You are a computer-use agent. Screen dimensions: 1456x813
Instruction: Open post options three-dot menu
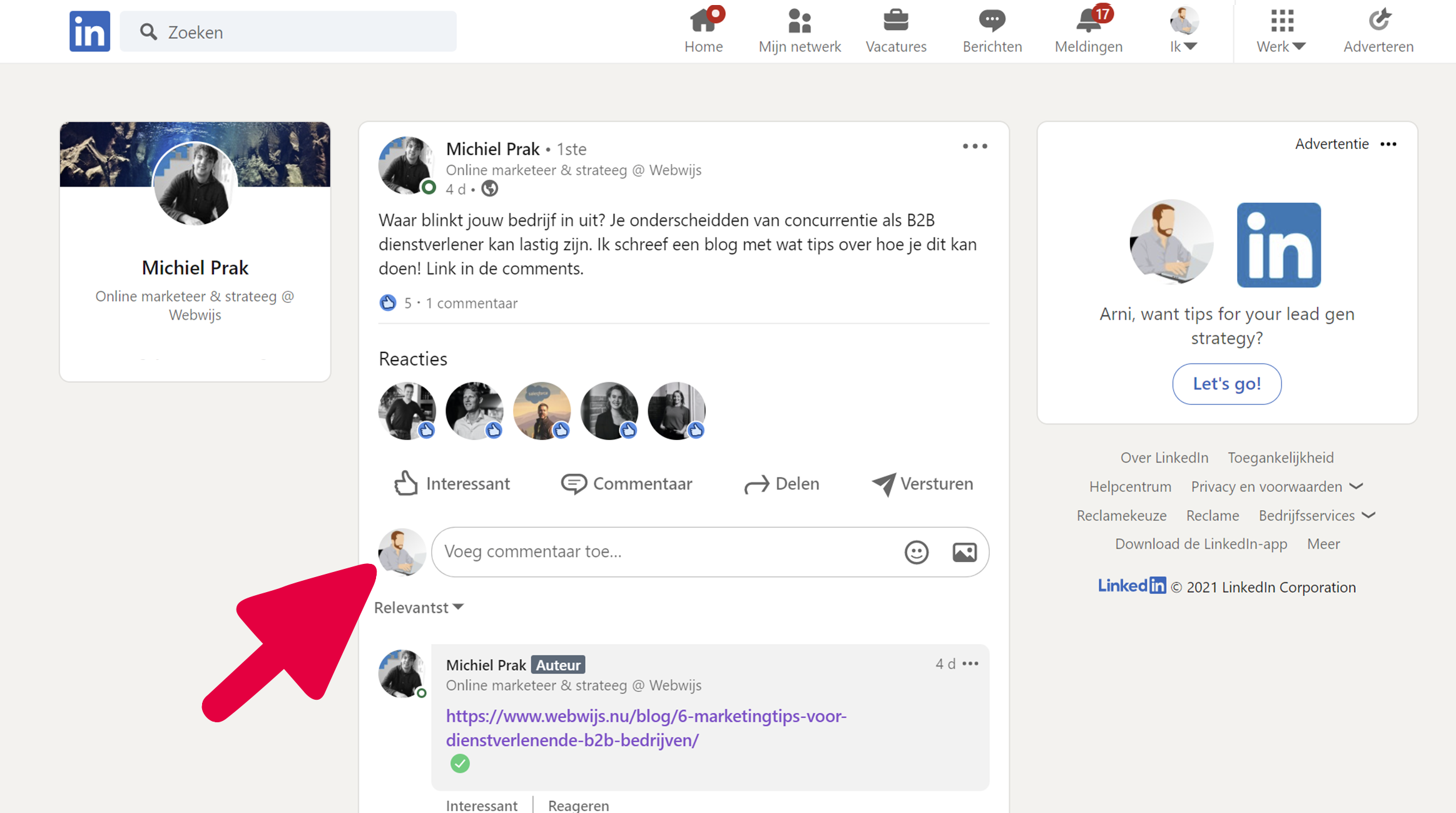974,146
